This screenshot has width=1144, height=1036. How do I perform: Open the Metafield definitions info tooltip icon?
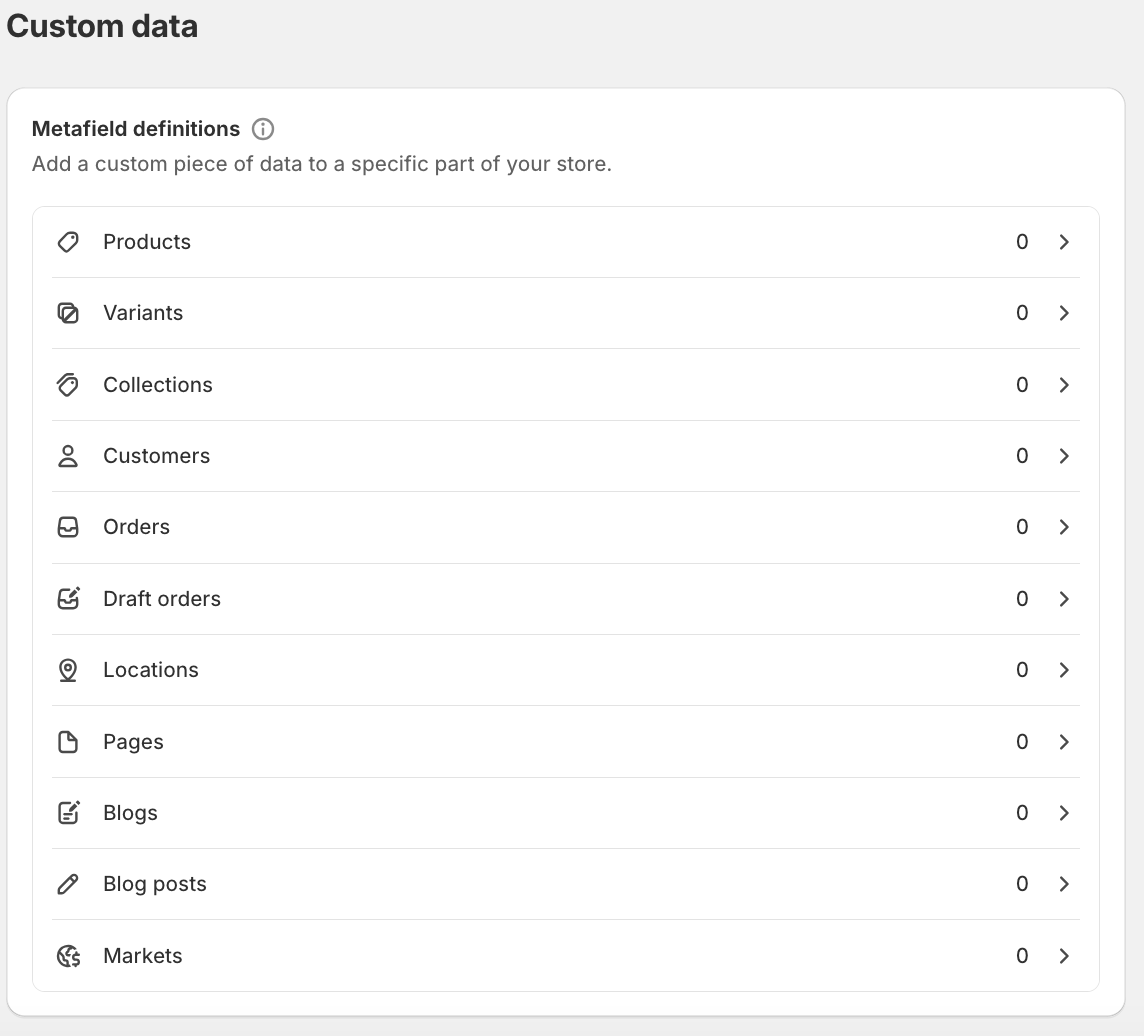tap(263, 129)
